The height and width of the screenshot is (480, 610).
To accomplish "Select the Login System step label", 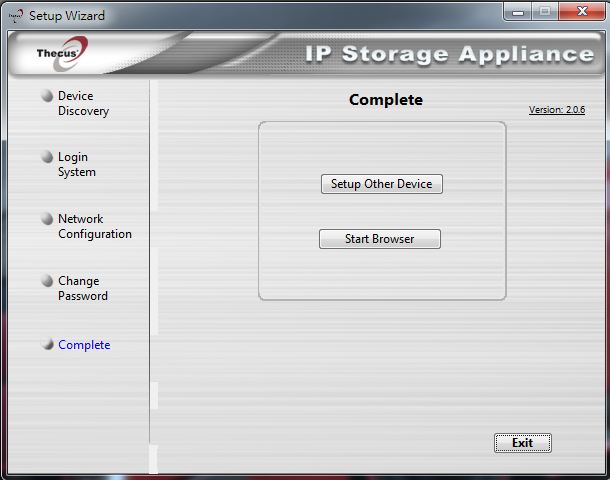I will (77, 165).
